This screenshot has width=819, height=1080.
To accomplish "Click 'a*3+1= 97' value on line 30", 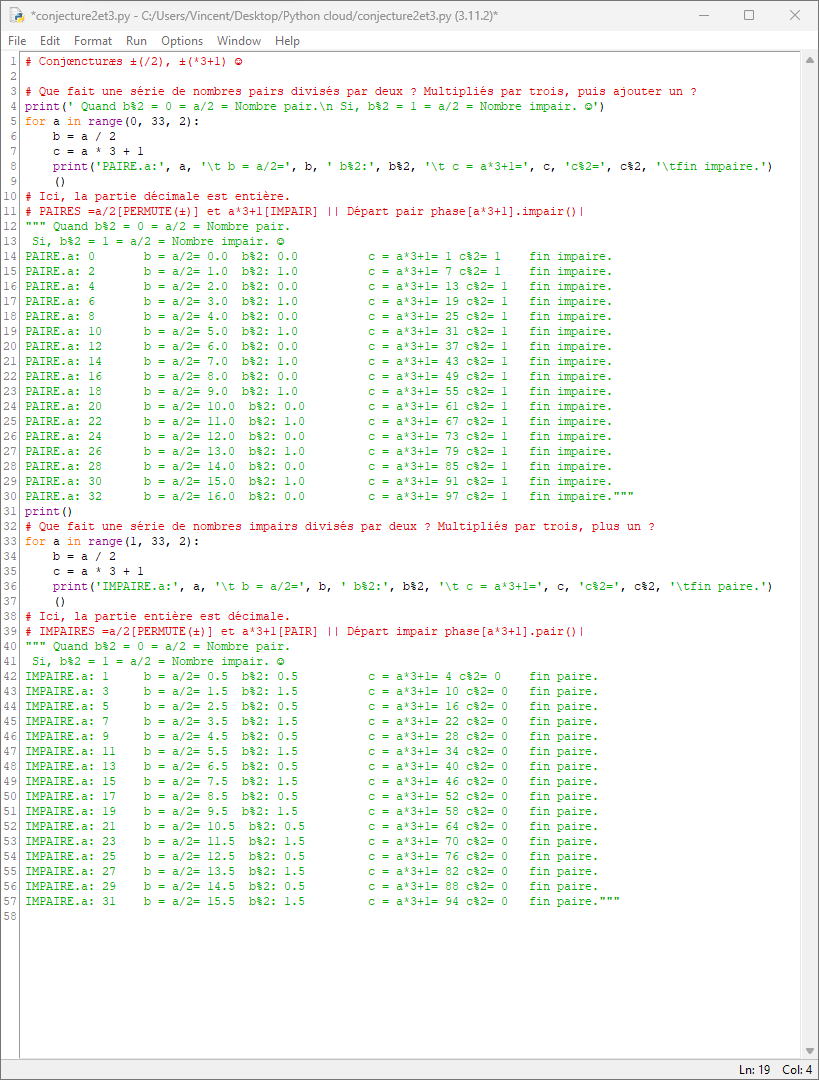I will (427, 496).
